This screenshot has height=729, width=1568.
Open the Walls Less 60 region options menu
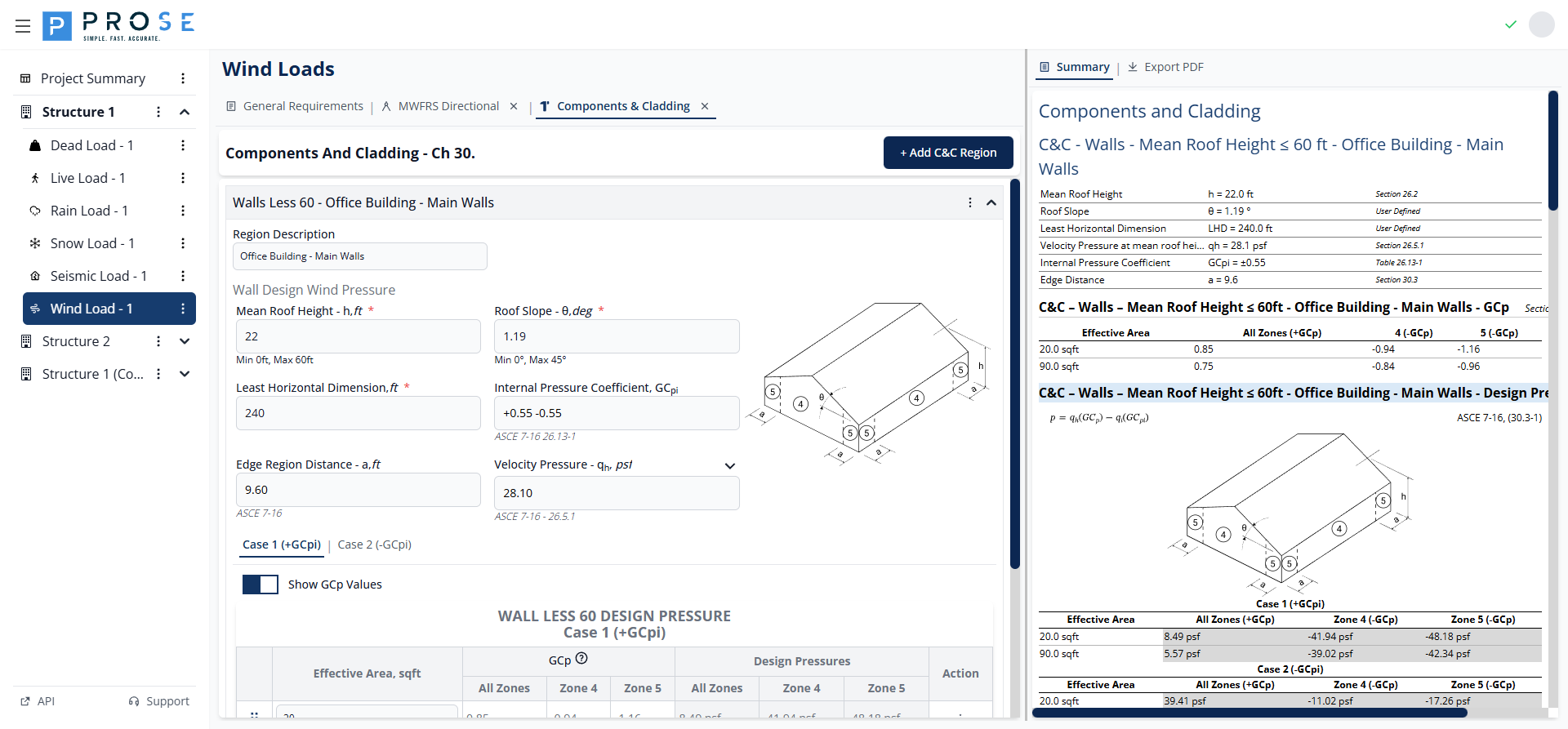tap(970, 202)
